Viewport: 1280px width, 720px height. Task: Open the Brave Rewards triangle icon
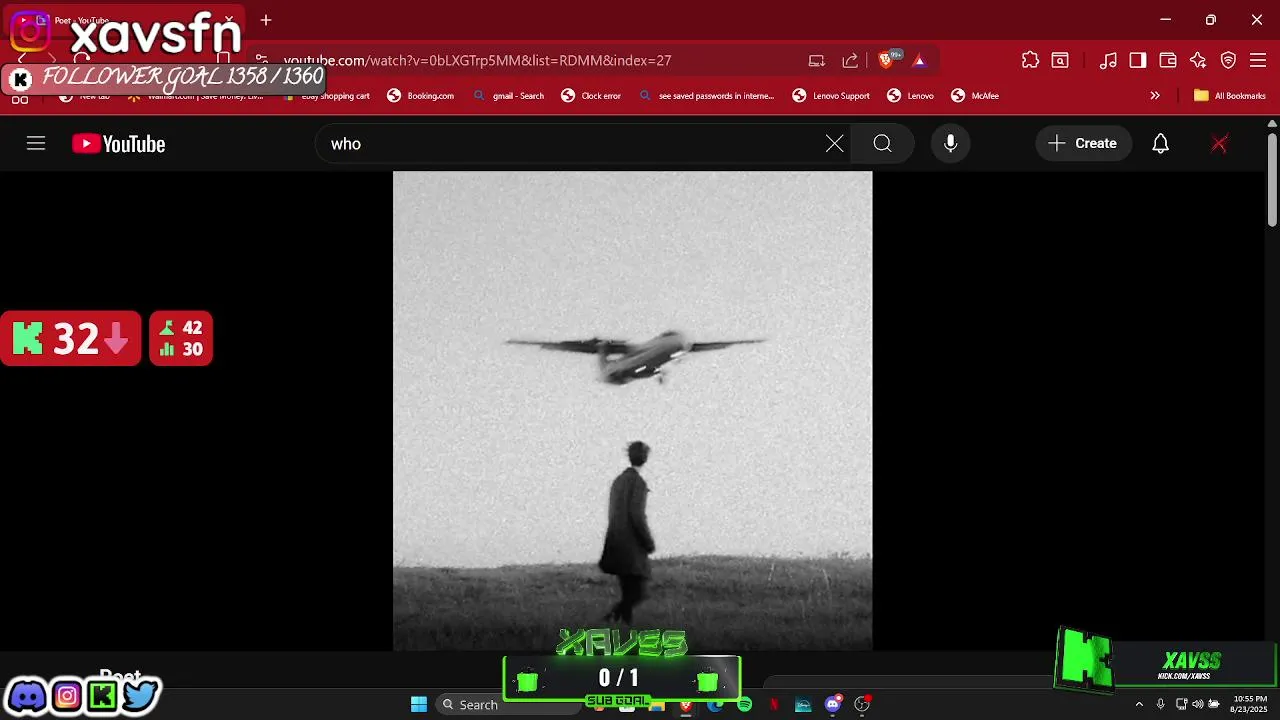coord(919,60)
